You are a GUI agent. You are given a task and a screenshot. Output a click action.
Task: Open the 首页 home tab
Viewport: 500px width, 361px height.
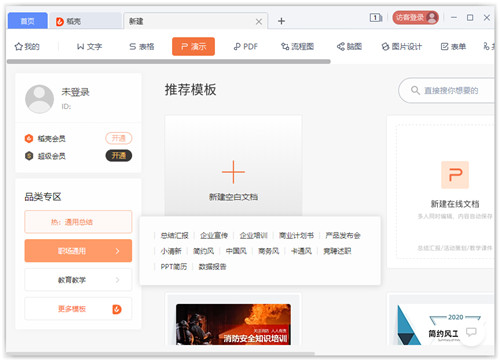(28, 21)
